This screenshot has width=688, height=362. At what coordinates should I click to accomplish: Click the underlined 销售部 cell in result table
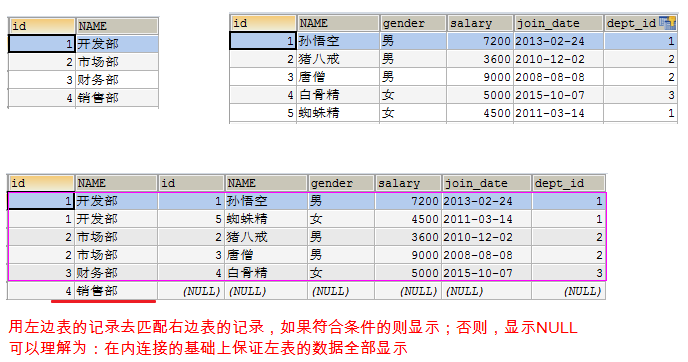(116, 291)
